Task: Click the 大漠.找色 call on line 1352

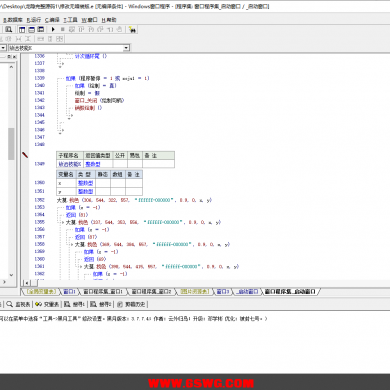Action: [134, 200]
